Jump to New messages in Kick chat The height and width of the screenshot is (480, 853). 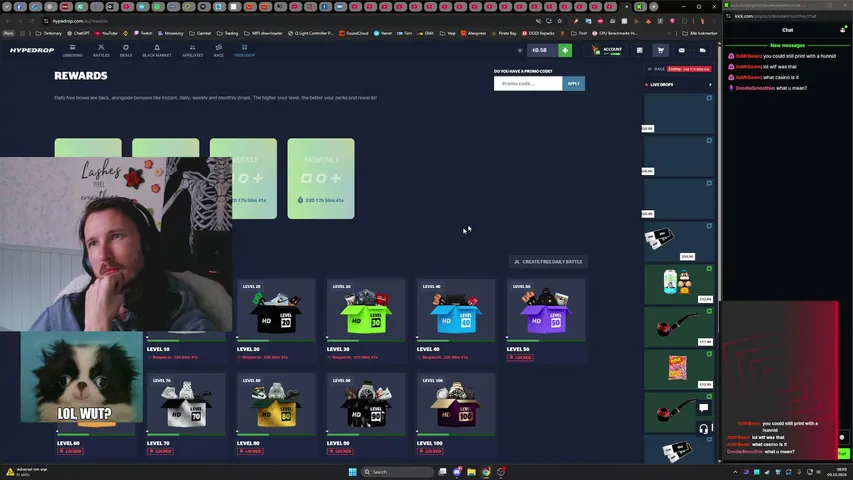787,45
